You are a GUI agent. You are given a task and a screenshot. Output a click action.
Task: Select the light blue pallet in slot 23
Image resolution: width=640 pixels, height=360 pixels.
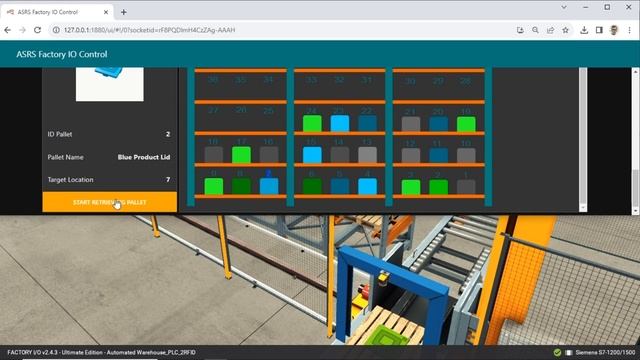point(340,123)
